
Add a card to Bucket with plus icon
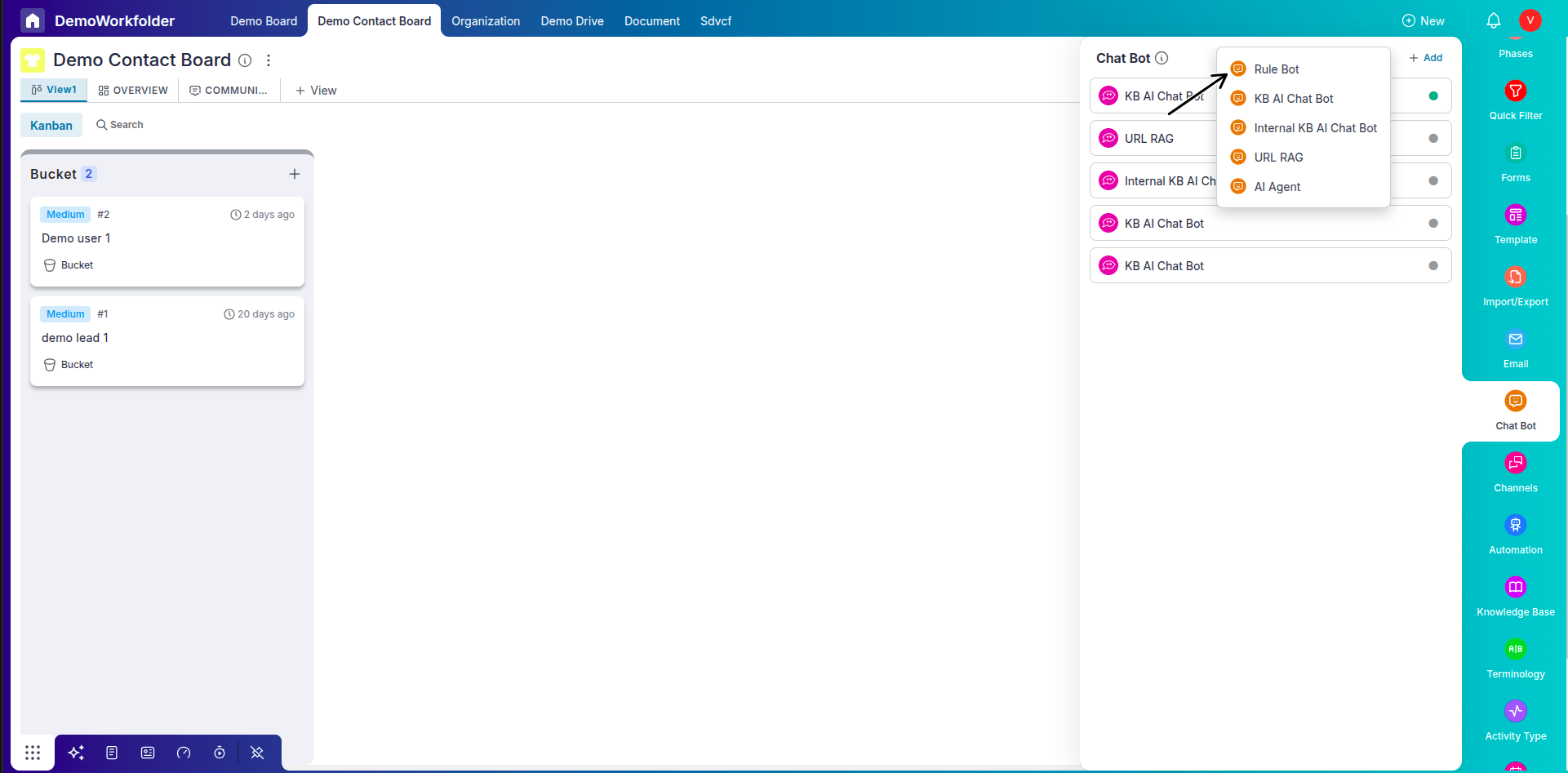tap(295, 174)
